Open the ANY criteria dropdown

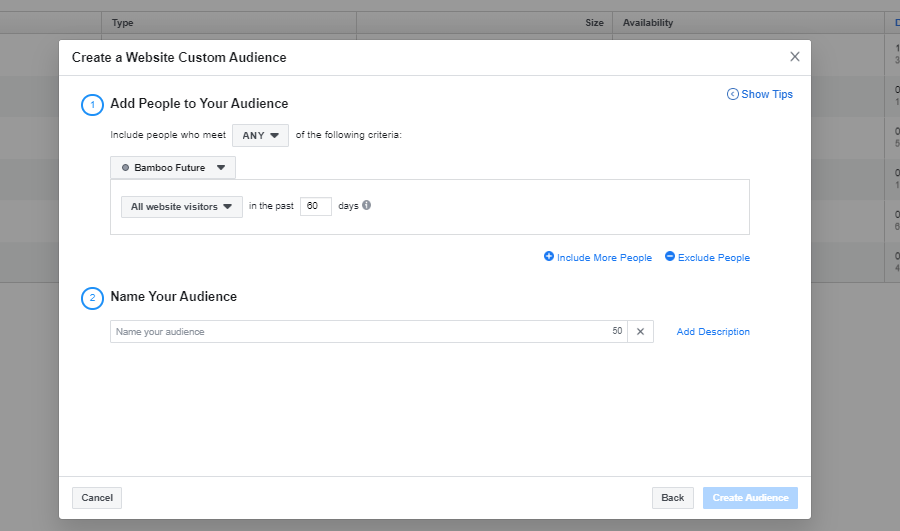(260, 135)
